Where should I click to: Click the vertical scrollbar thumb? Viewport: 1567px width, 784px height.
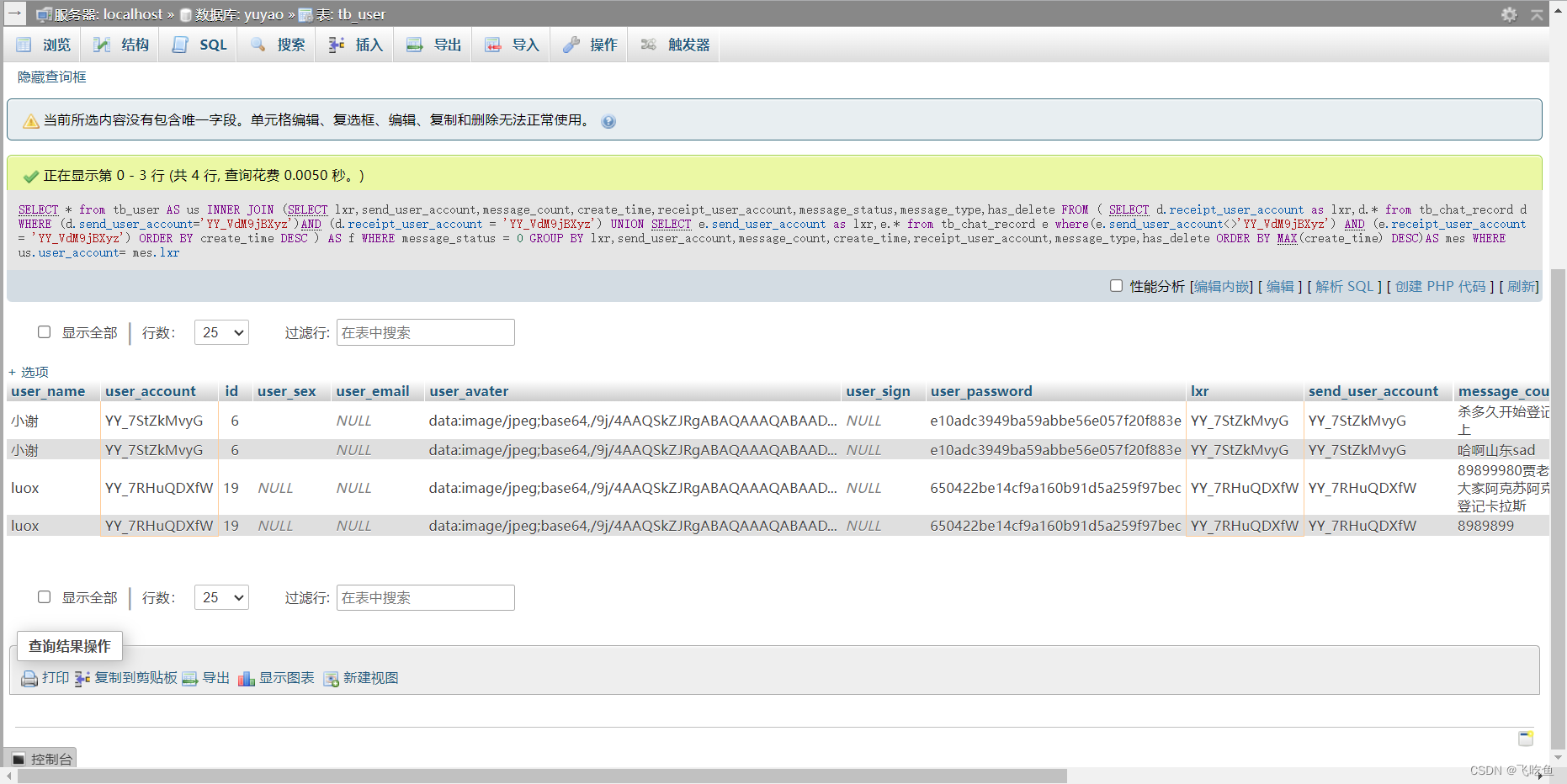tap(1559, 509)
